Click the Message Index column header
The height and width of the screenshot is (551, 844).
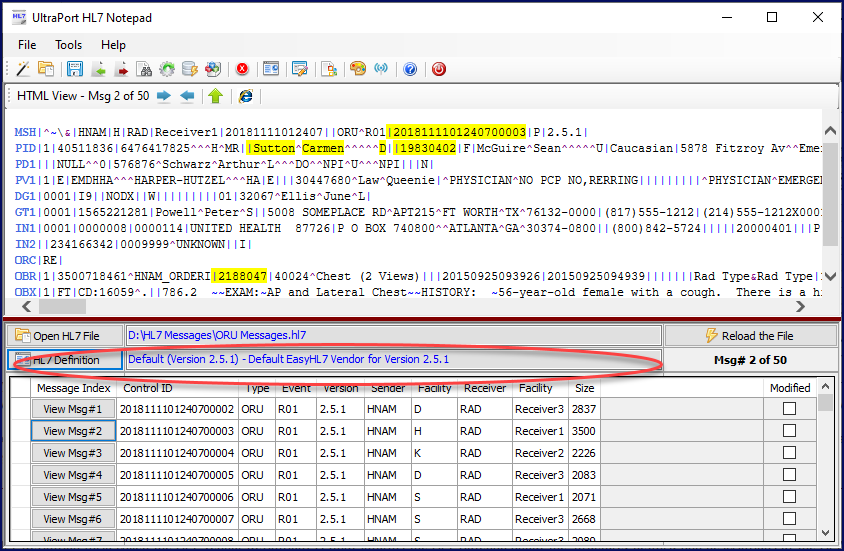click(73, 388)
